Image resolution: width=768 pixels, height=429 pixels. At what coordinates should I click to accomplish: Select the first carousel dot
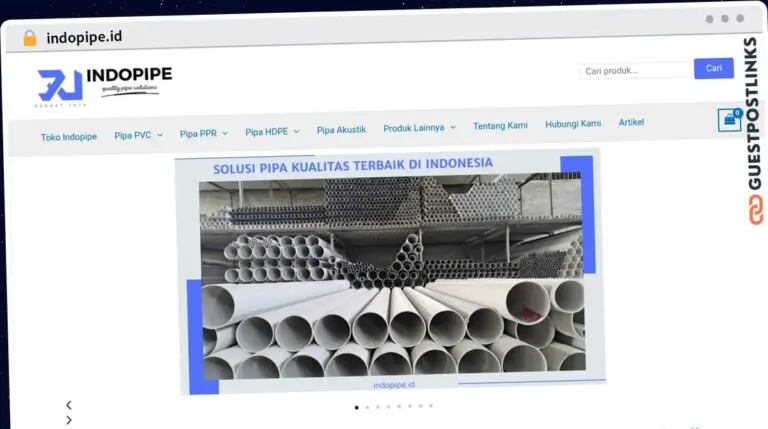point(357,407)
